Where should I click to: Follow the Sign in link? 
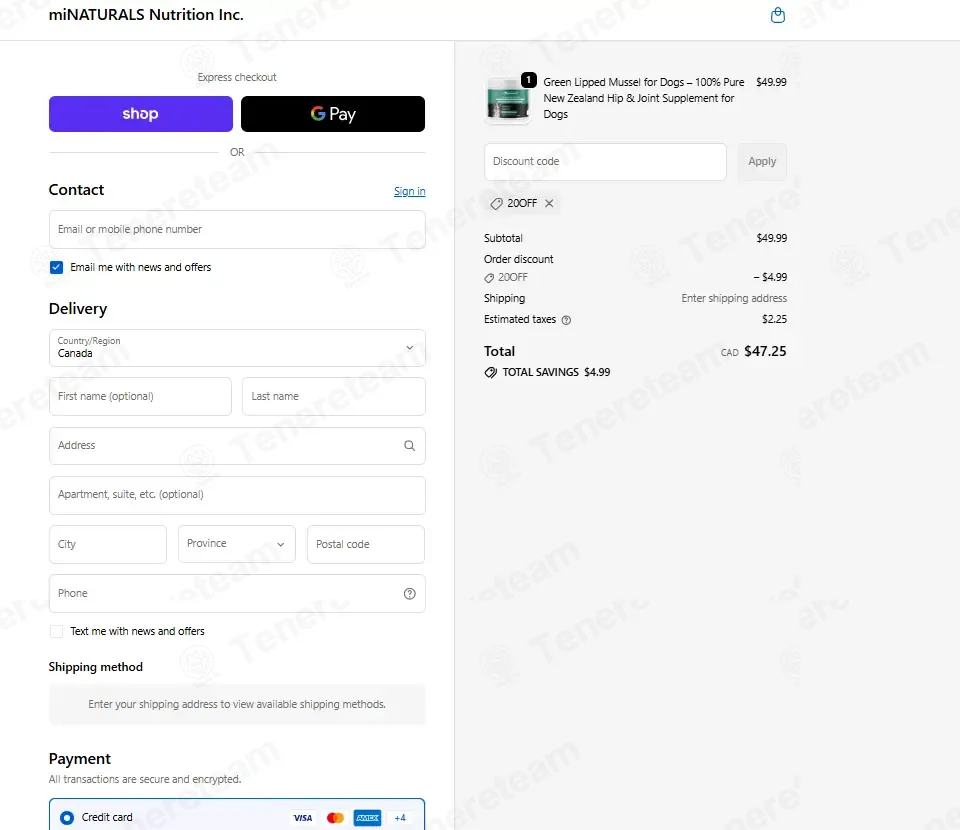click(410, 191)
